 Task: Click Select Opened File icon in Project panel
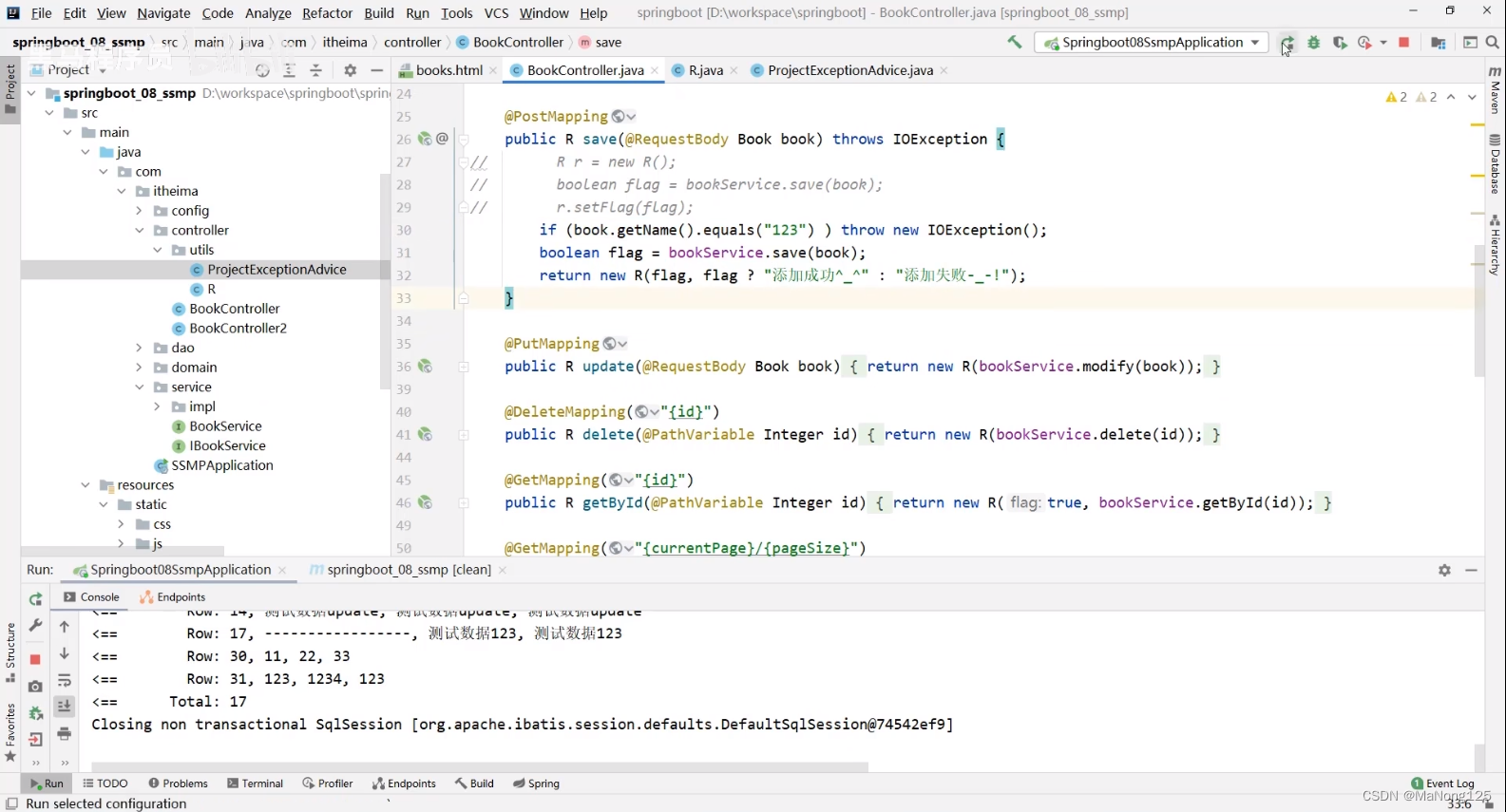pos(263,70)
